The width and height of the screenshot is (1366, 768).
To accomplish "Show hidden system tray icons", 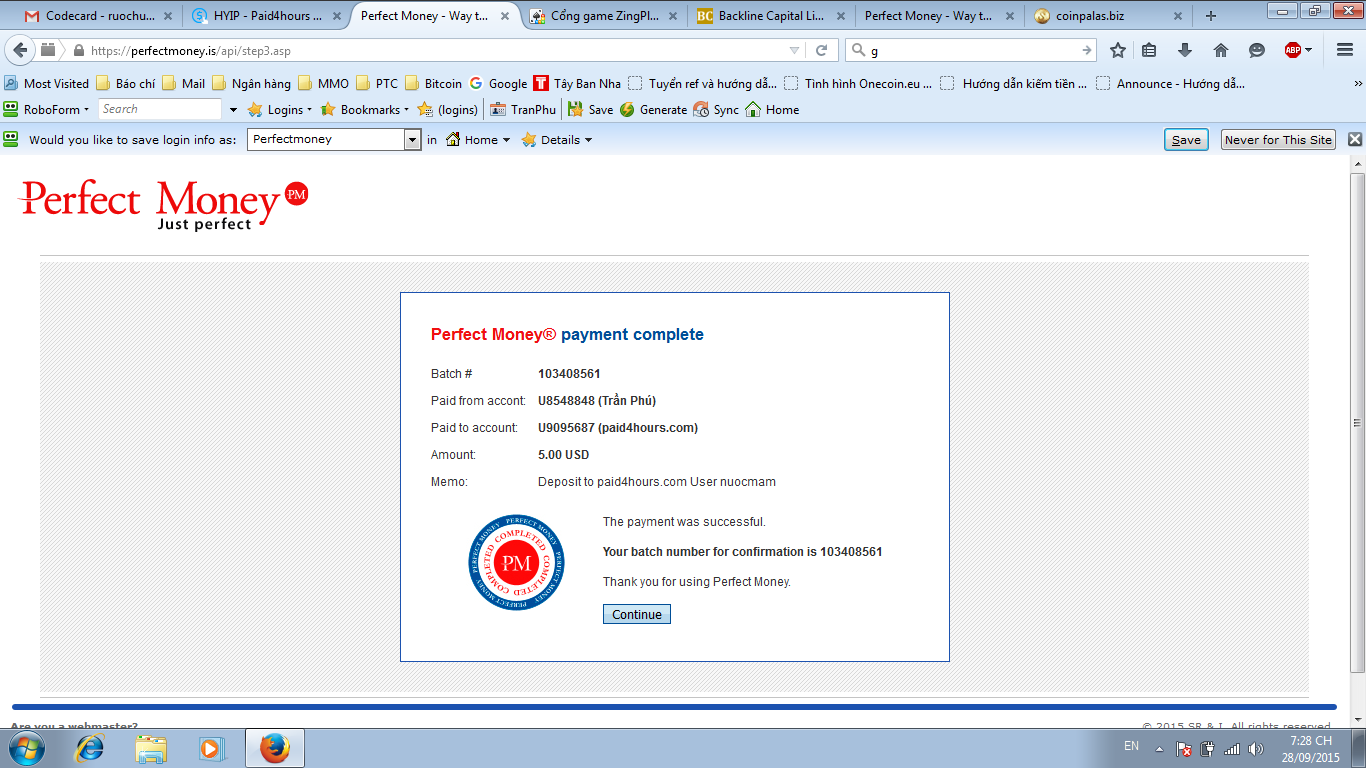I will [1159, 748].
